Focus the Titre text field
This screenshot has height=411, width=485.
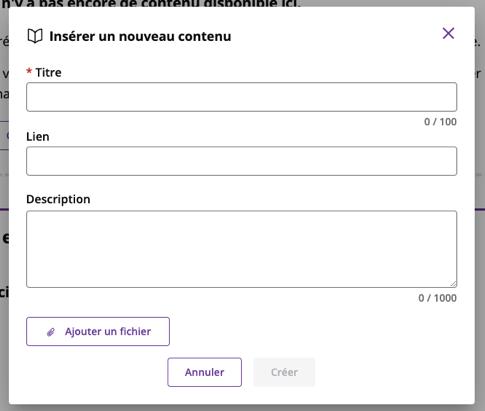(241, 97)
